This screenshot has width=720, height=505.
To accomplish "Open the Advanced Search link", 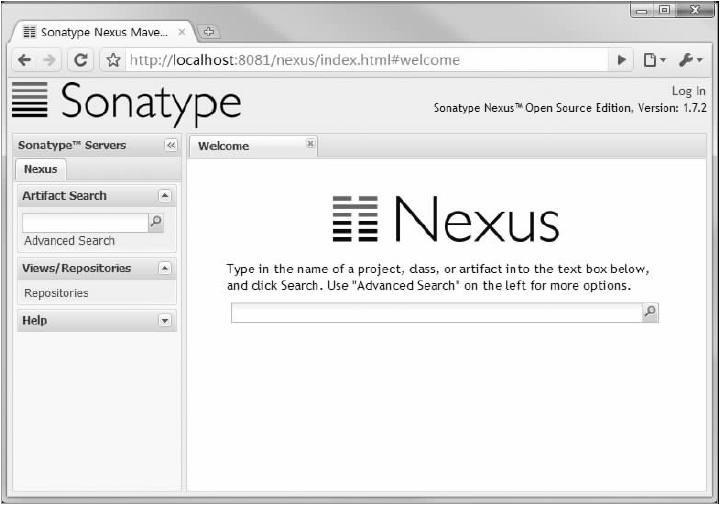I will tap(69, 241).
